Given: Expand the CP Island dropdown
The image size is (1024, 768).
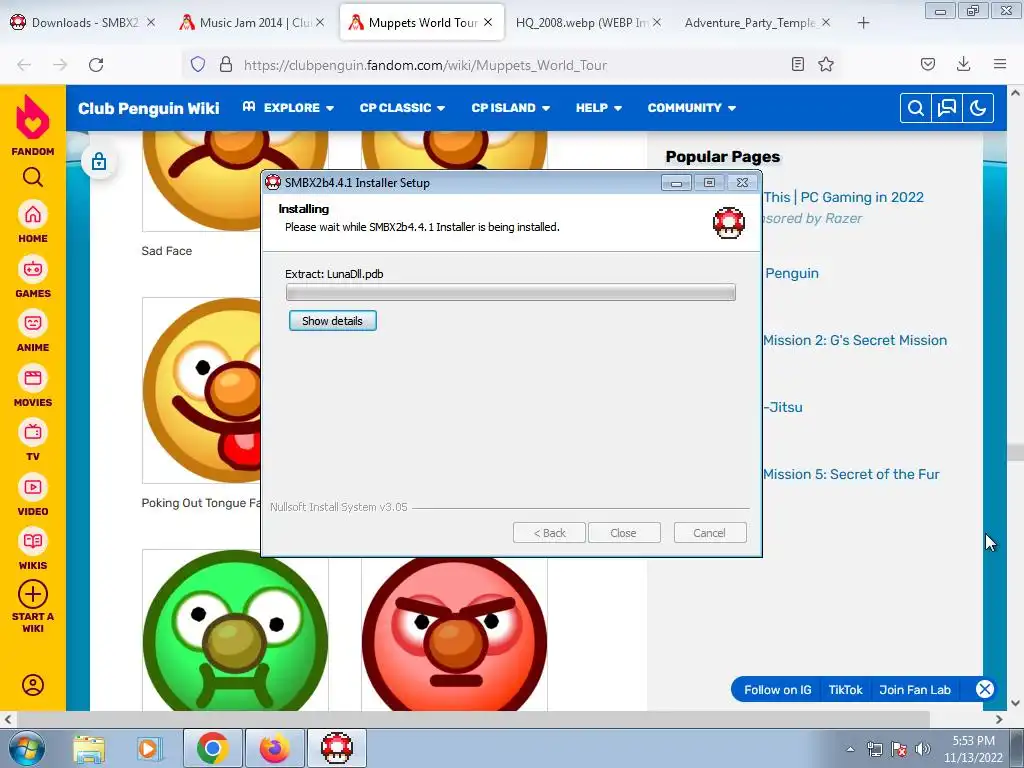Looking at the screenshot, I should pos(511,108).
